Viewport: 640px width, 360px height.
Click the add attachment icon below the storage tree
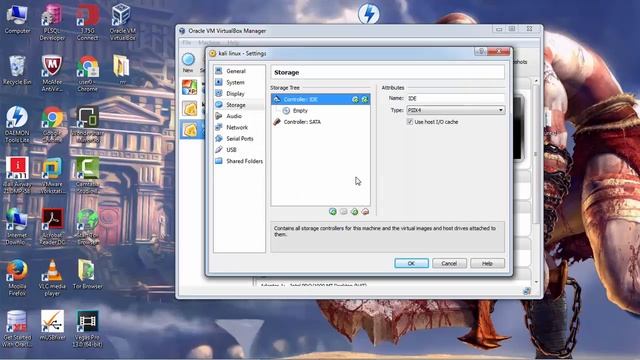point(354,211)
